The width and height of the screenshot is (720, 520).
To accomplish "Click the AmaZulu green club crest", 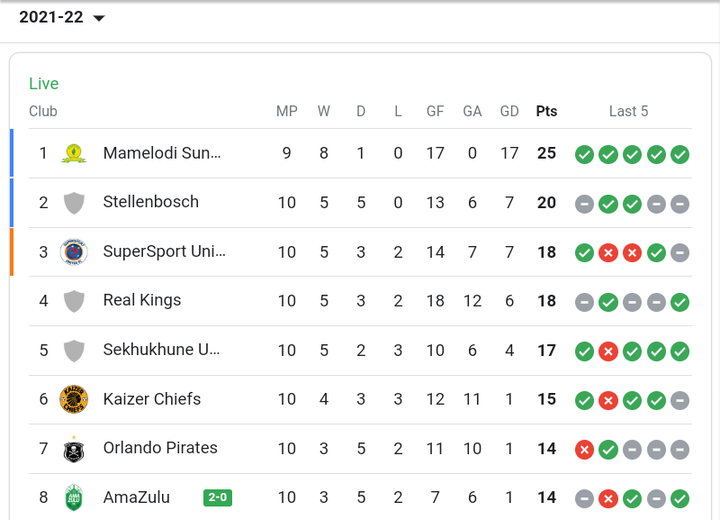I will click(74, 497).
